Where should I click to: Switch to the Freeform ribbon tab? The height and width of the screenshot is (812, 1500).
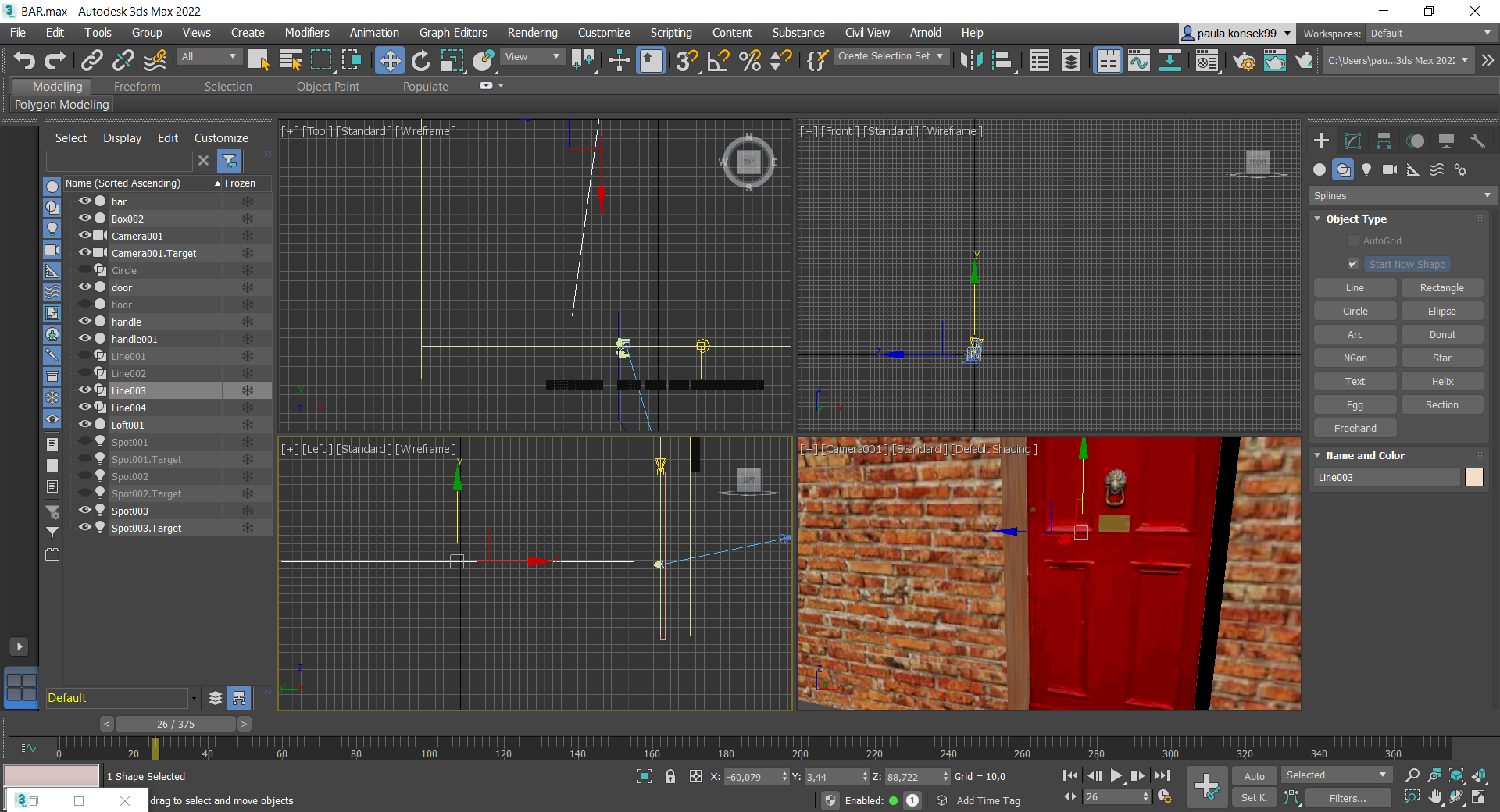[137, 87]
